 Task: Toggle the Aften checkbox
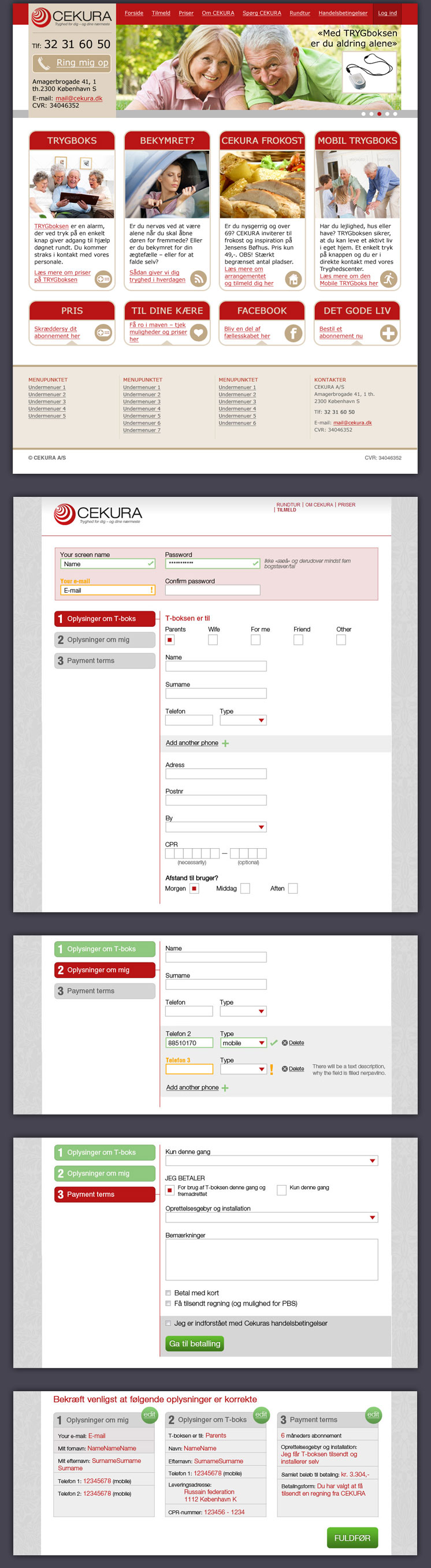[x=293, y=889]
